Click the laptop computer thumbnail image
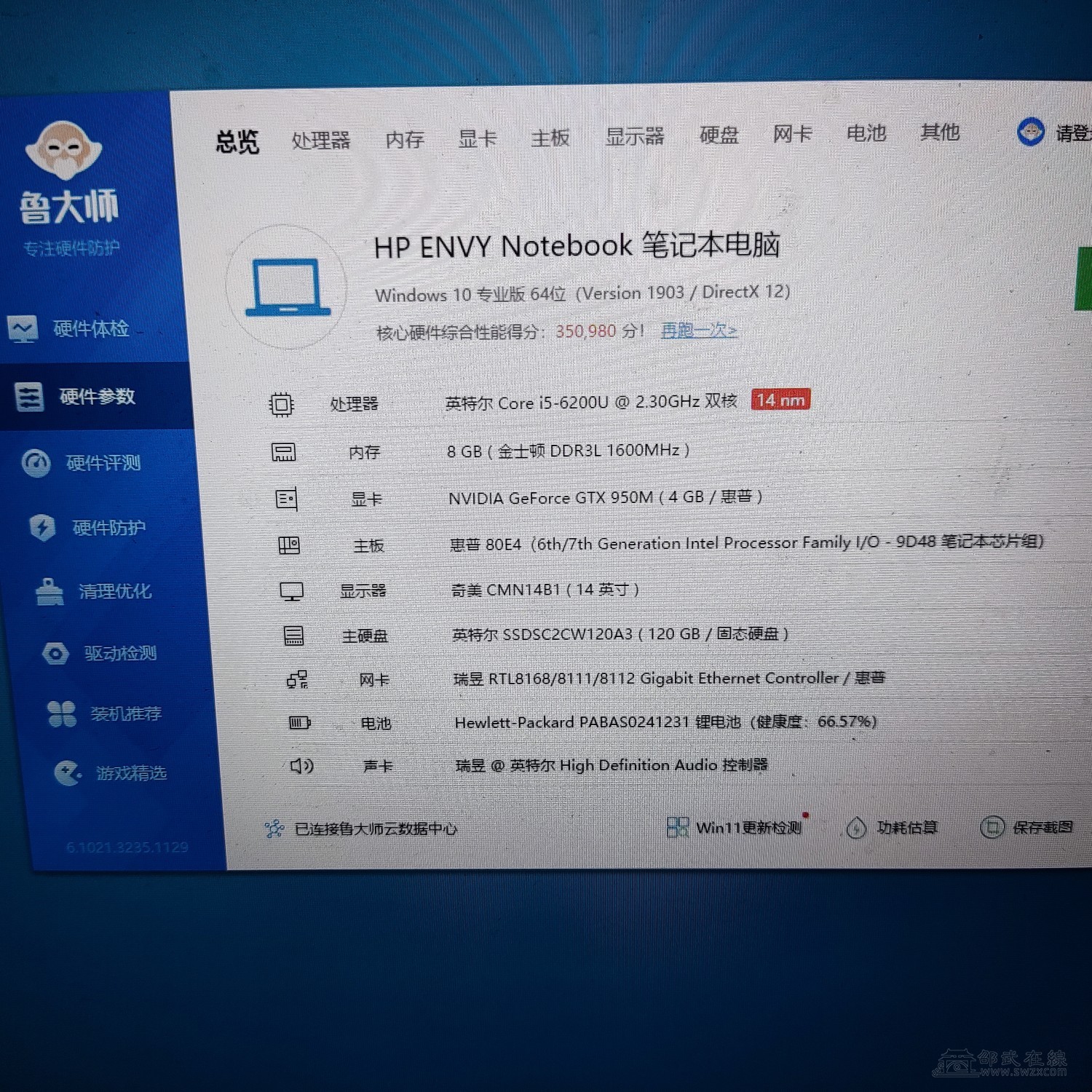This screenshot has width=1092, height=1092. [287, 288]
